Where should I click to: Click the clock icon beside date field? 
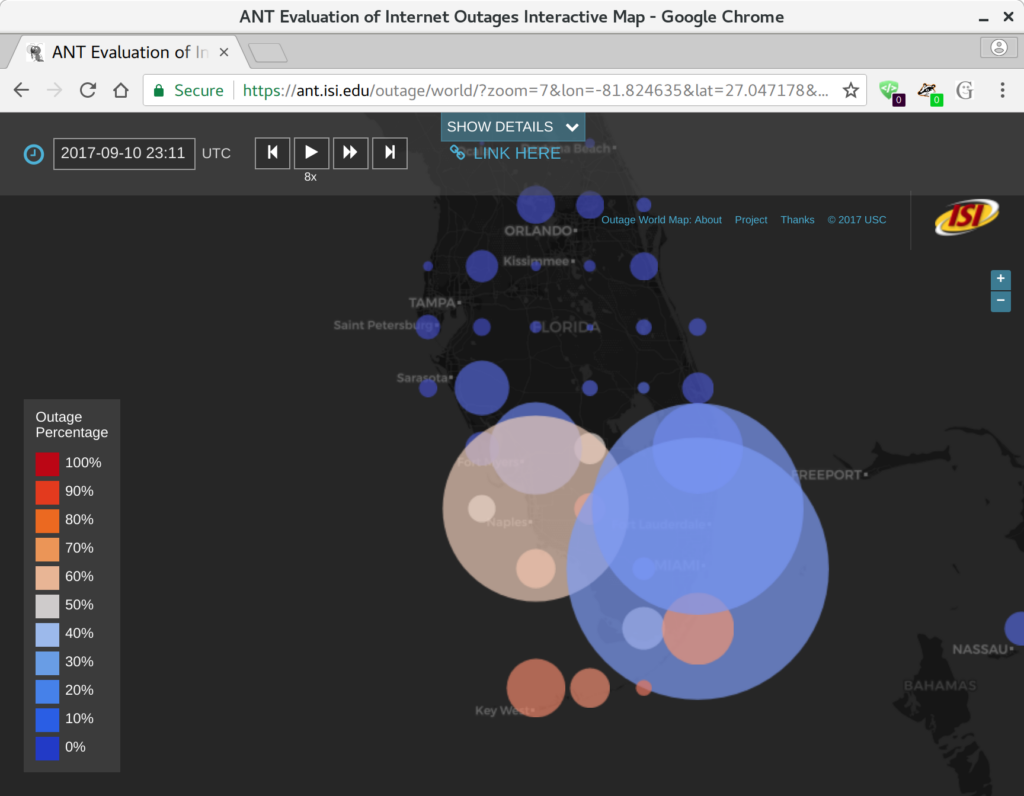coord(33,154)
